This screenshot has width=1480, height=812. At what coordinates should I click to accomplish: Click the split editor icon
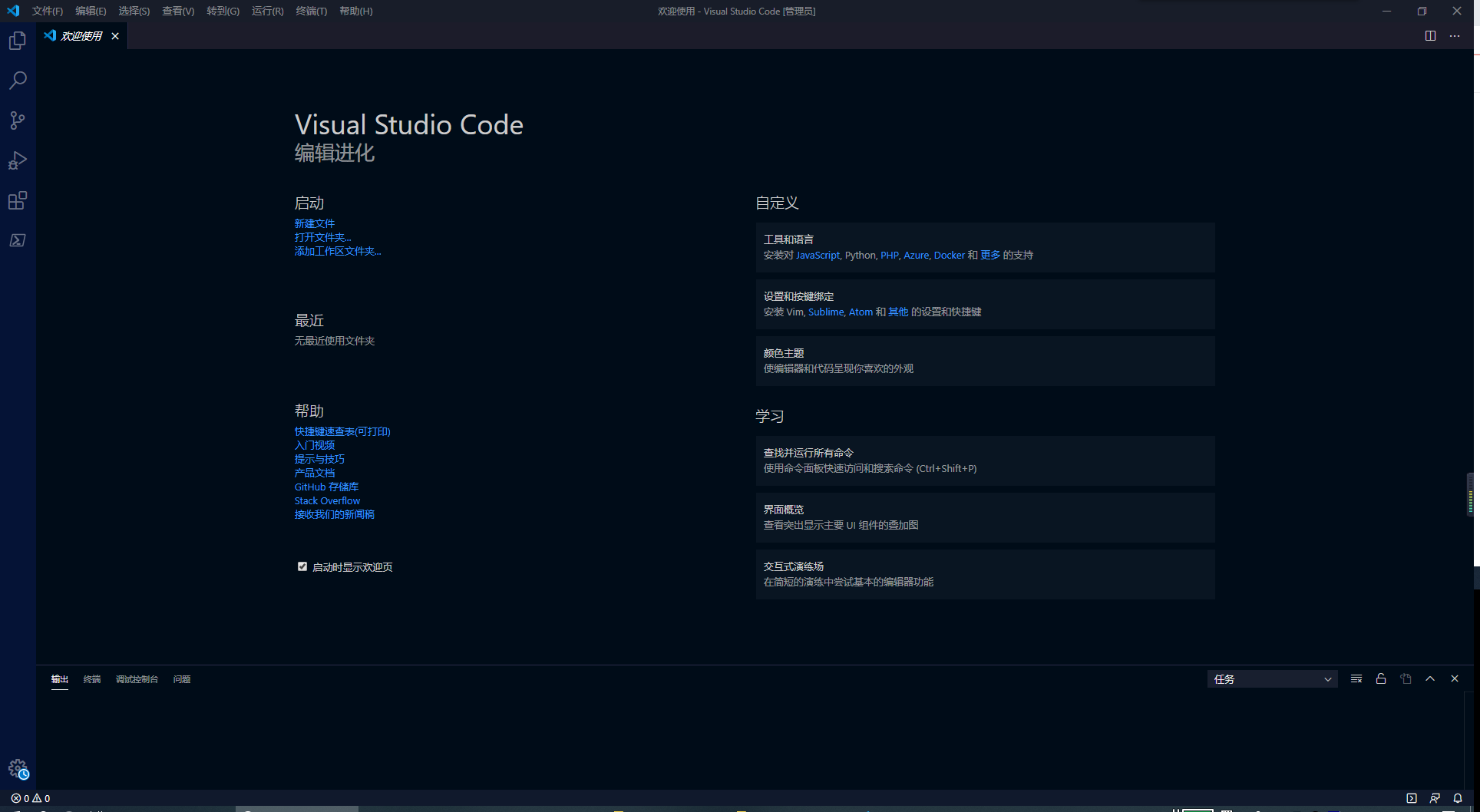(1430, 36)
